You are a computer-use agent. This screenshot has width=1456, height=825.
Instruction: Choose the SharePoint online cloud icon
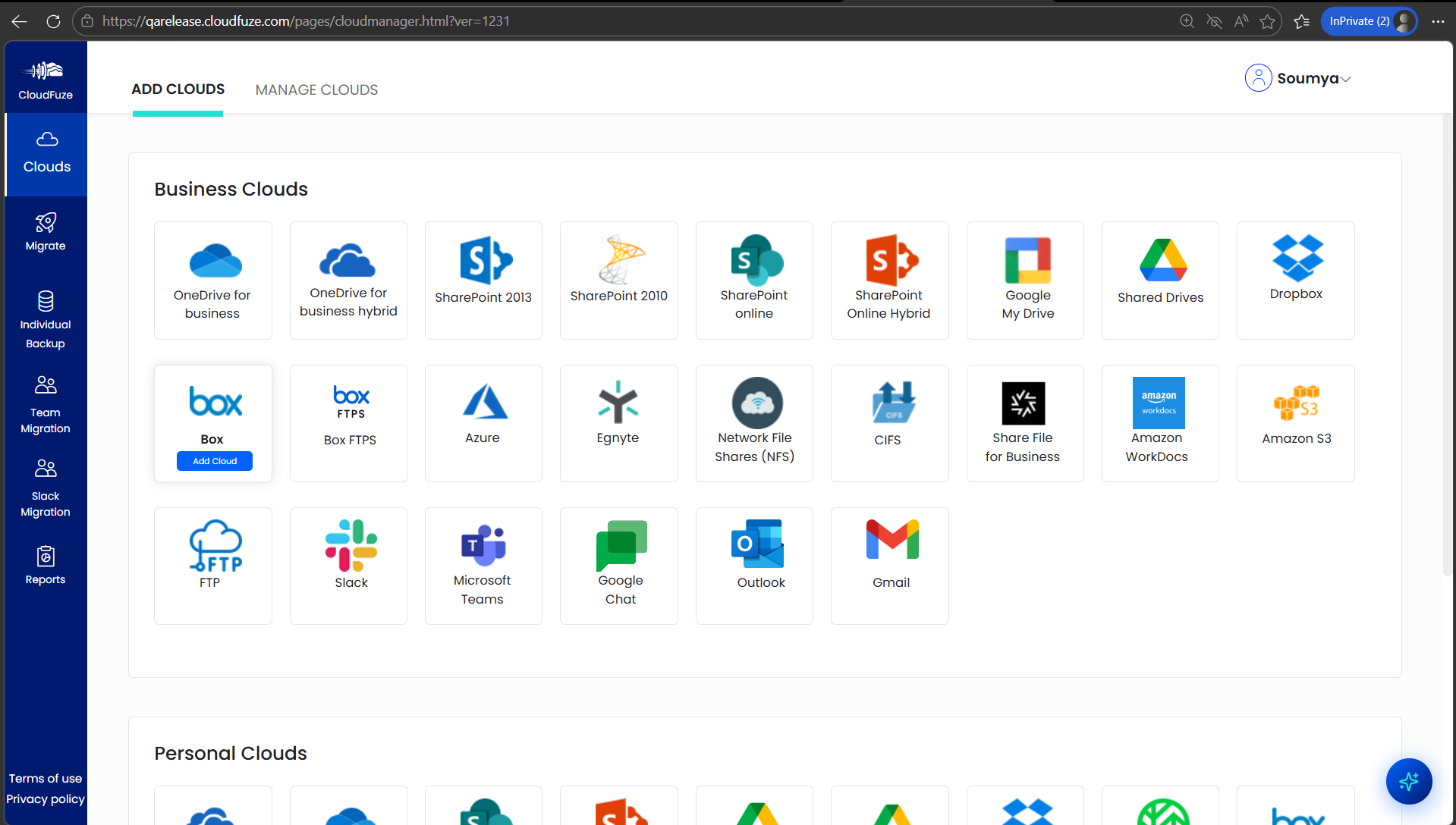756,260
